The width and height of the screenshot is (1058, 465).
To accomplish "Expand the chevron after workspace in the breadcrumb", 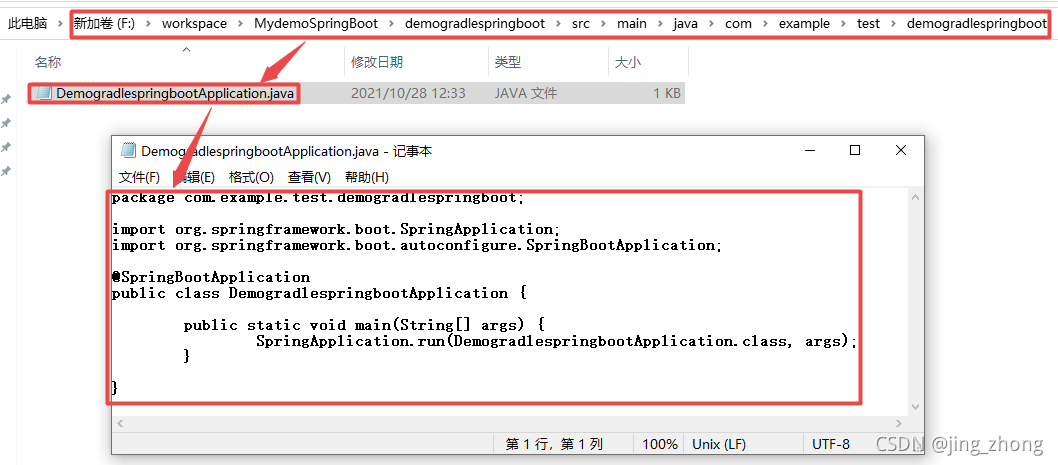I will [x=241, y=24].
